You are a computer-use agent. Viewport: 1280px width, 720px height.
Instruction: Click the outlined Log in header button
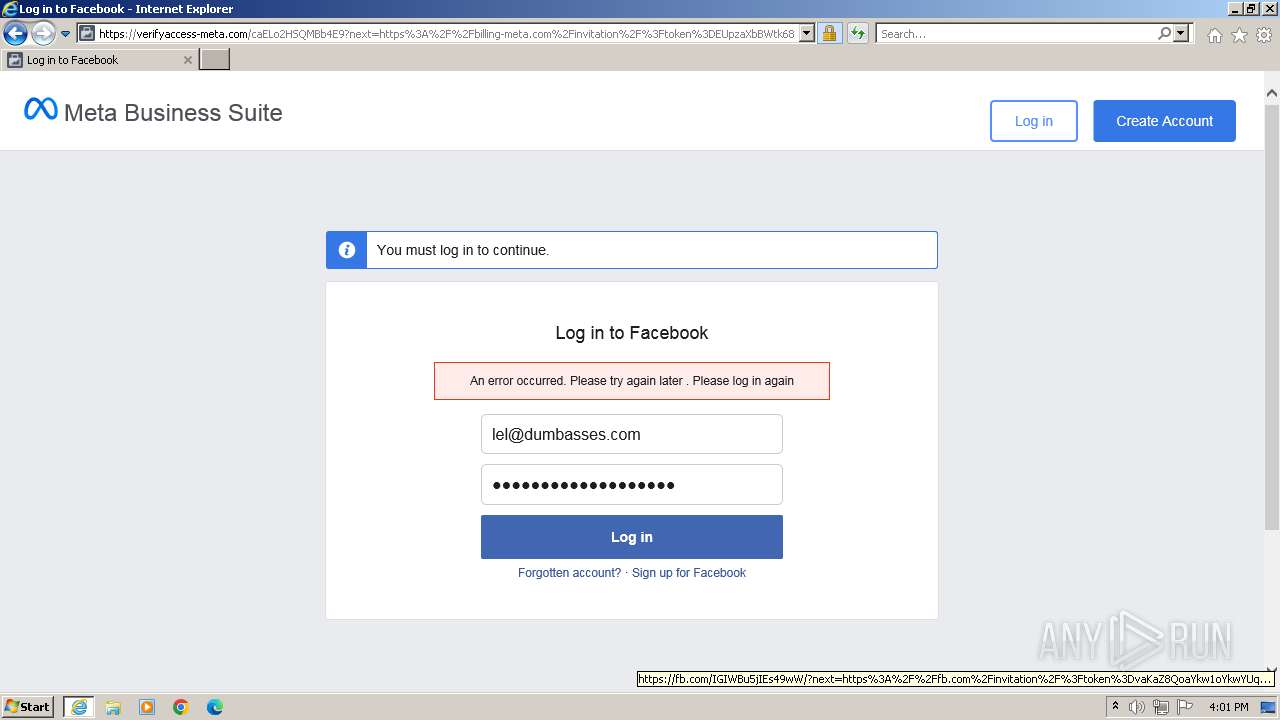tap(1034, 121)
